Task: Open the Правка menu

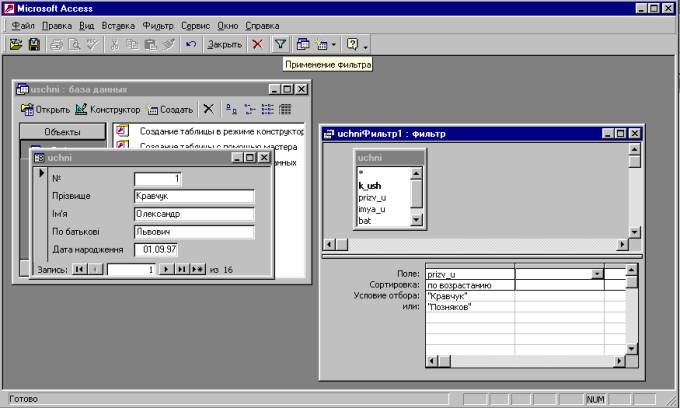Action: coord(57,26)
